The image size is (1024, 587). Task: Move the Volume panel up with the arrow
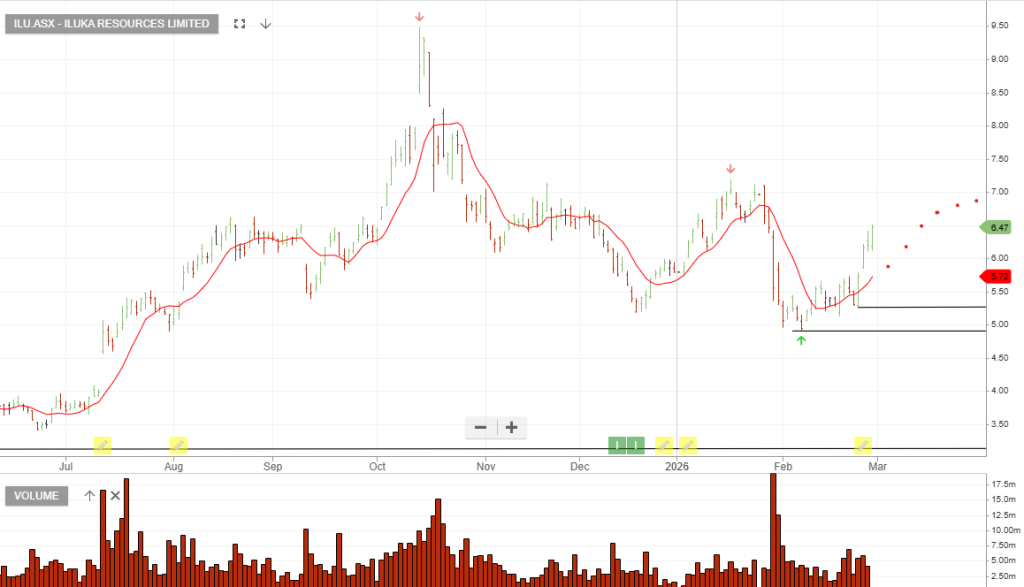click(x=89, y=496)
